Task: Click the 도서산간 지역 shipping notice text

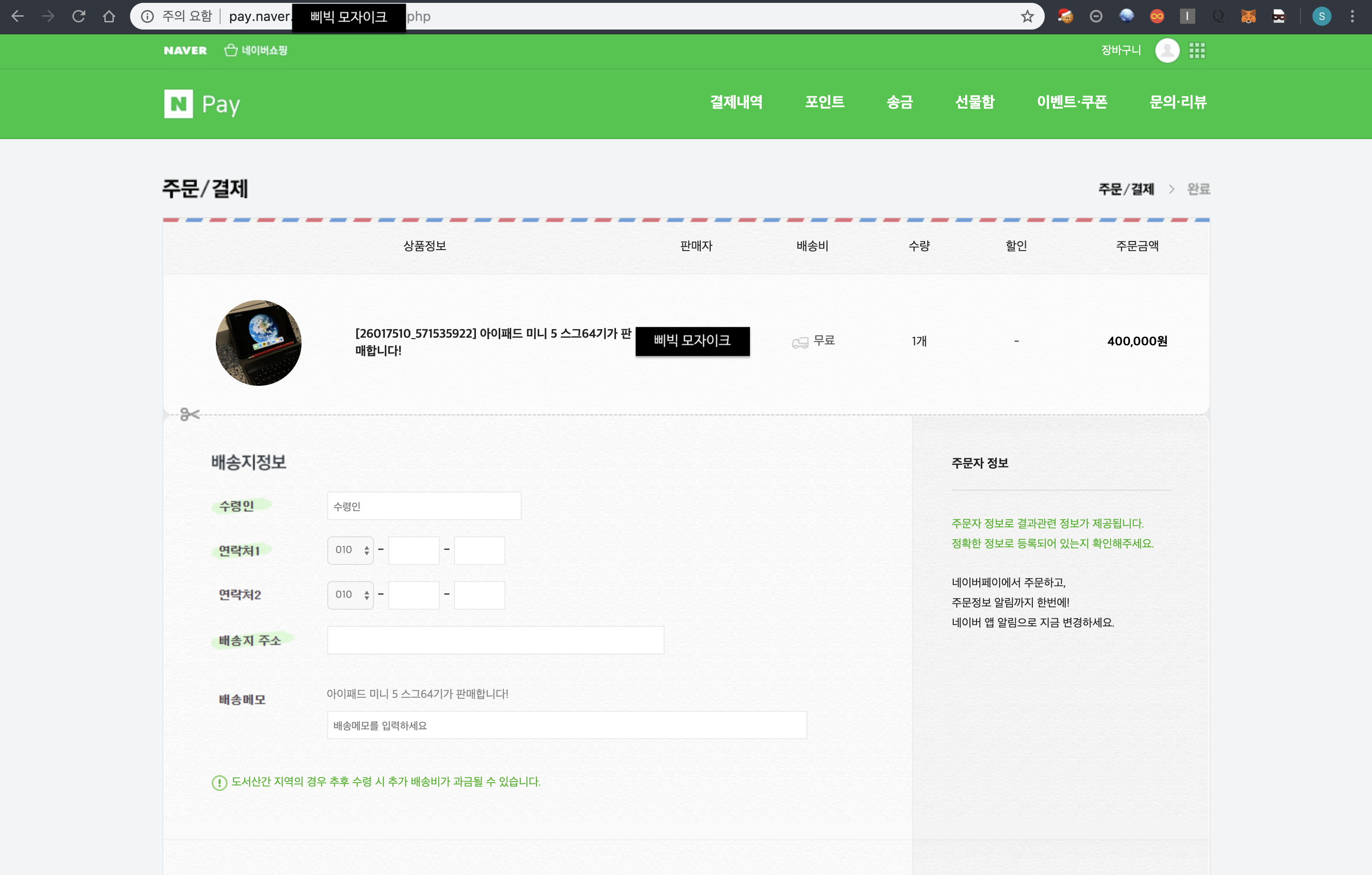Action: (x=386, y=782)
